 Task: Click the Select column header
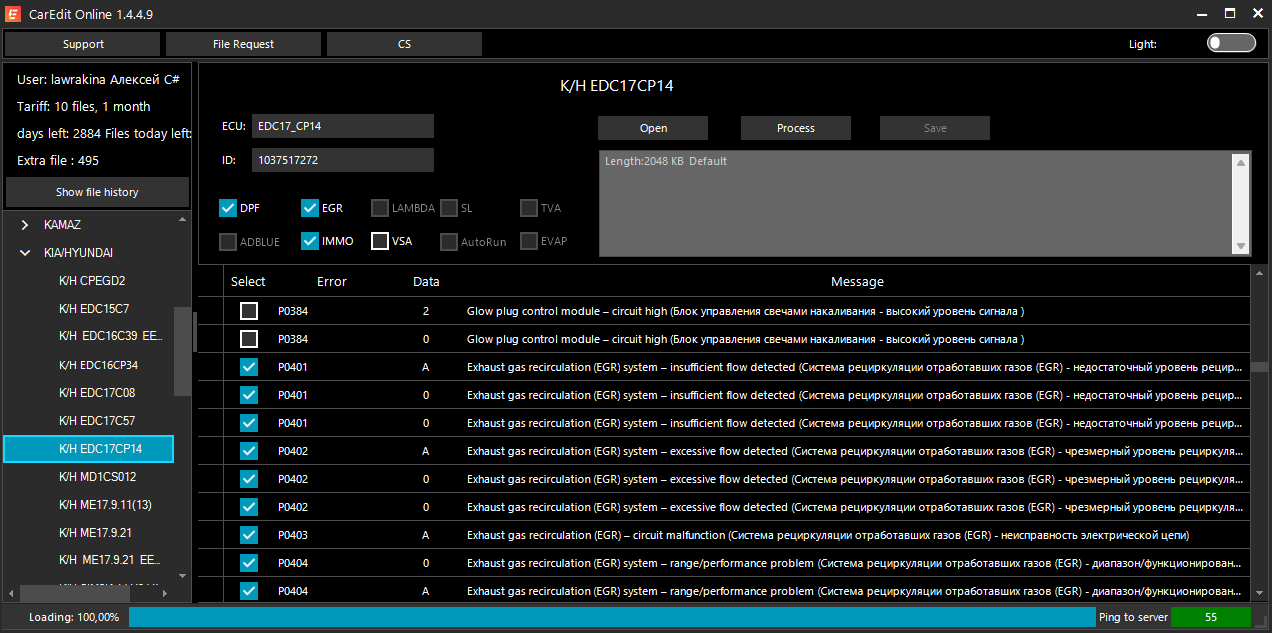click(x=248, y=282)
